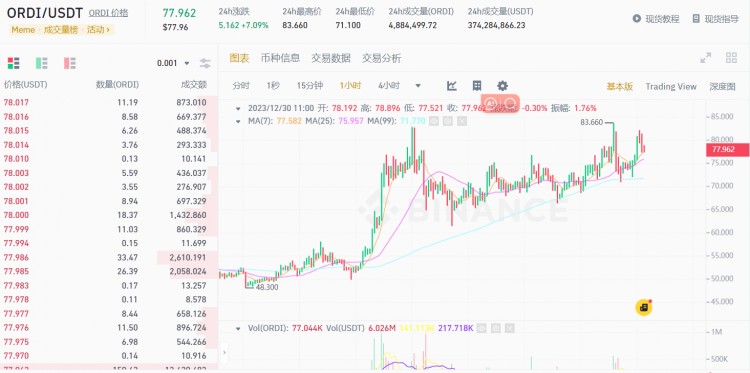Expand the chart to fullscreen
Screen dimensions: 750x373
(x=706, y=58)
